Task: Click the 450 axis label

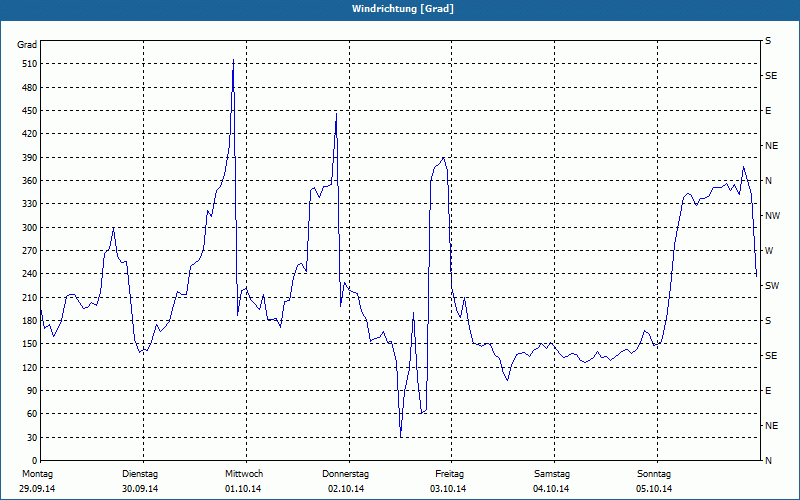Action: click(x=30, y=111)
